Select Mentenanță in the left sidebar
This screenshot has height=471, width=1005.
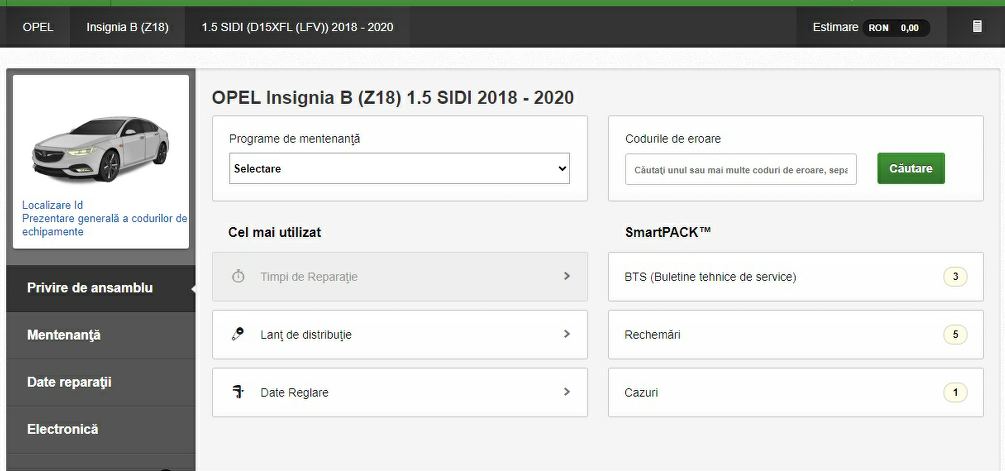[64, 335]
